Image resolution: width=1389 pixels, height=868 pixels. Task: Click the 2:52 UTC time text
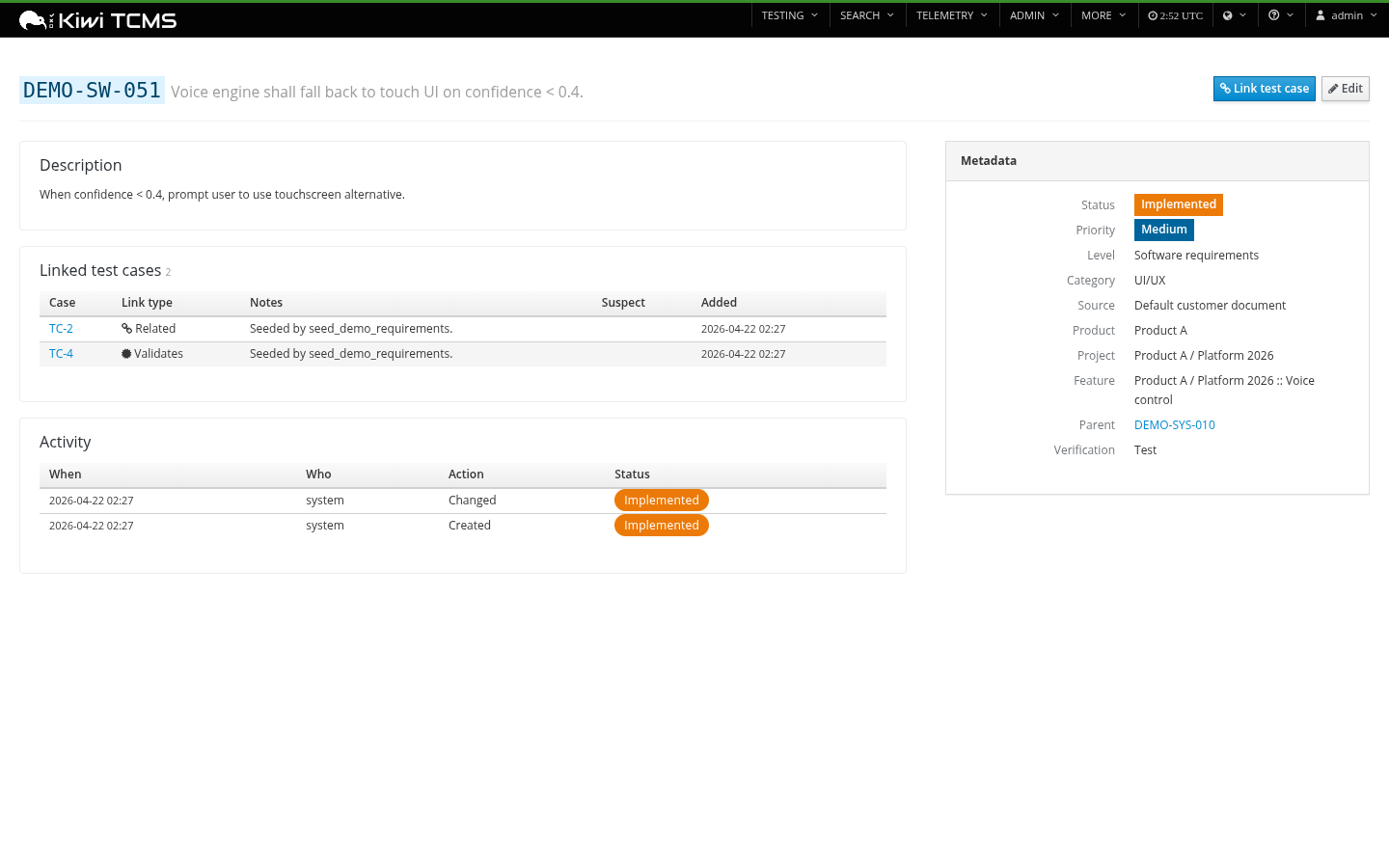[1182, 16]
